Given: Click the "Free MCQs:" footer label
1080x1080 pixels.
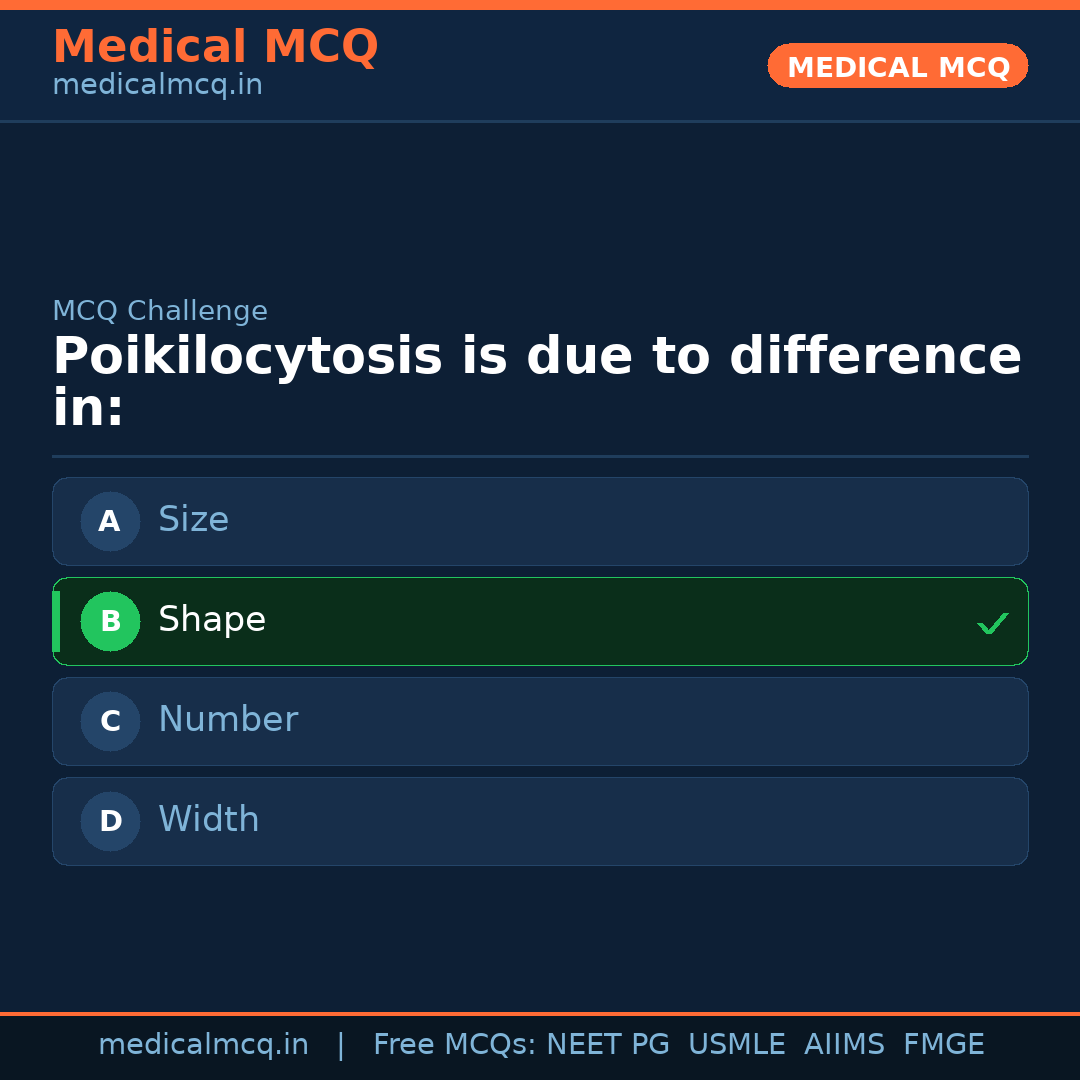Looking at the screenshot, I should pos(455,1045).
